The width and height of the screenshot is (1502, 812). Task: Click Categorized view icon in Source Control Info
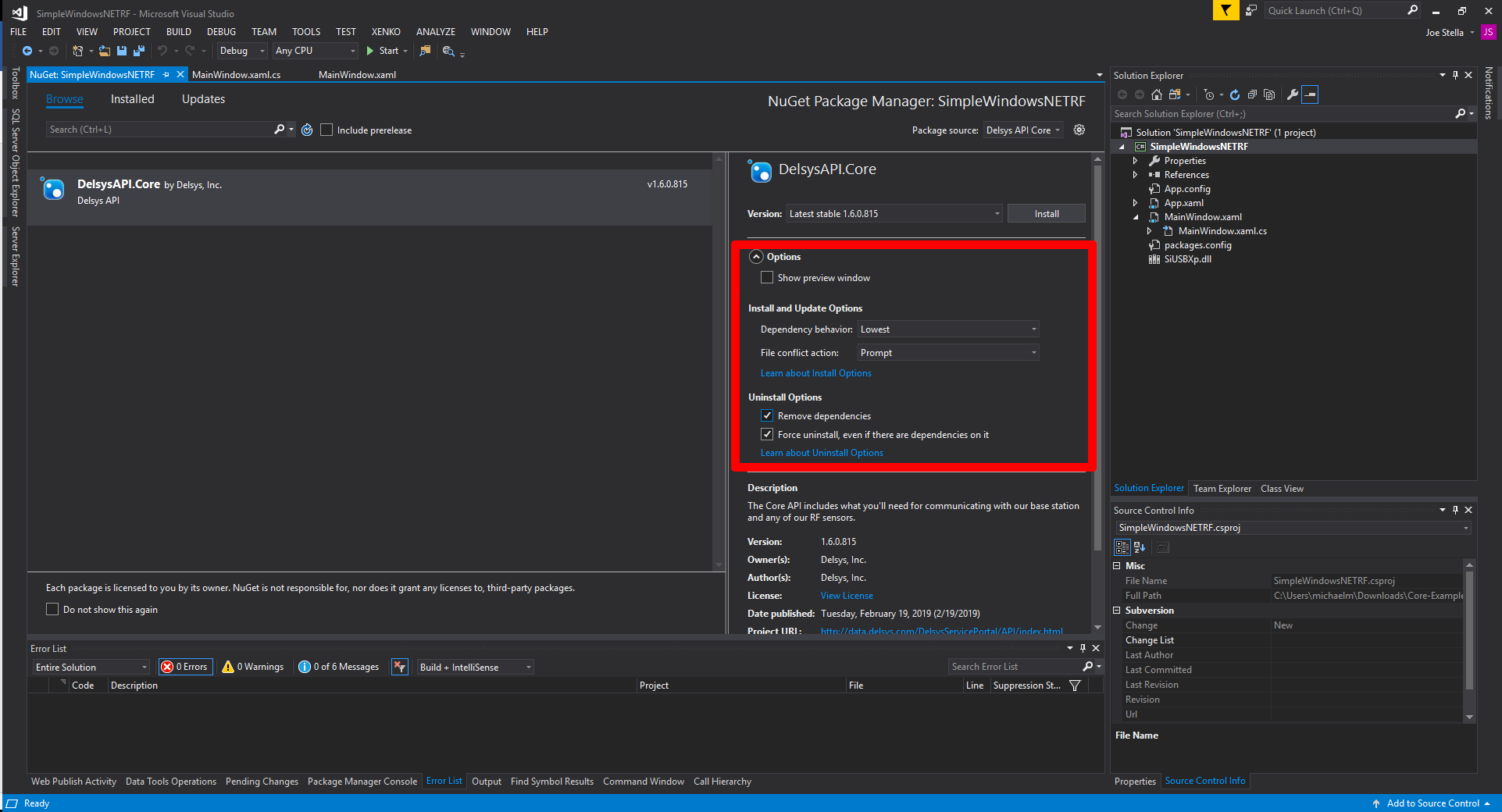(1122, 547)
